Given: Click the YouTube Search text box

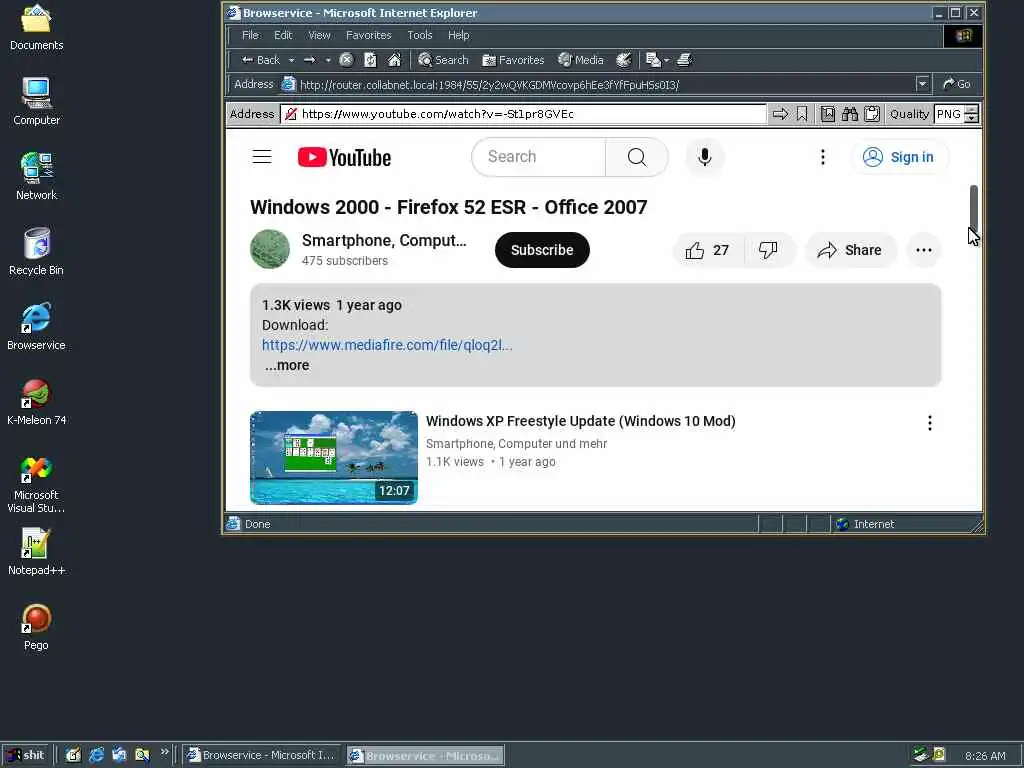Looking at the screenshot, I should point(538,157).
